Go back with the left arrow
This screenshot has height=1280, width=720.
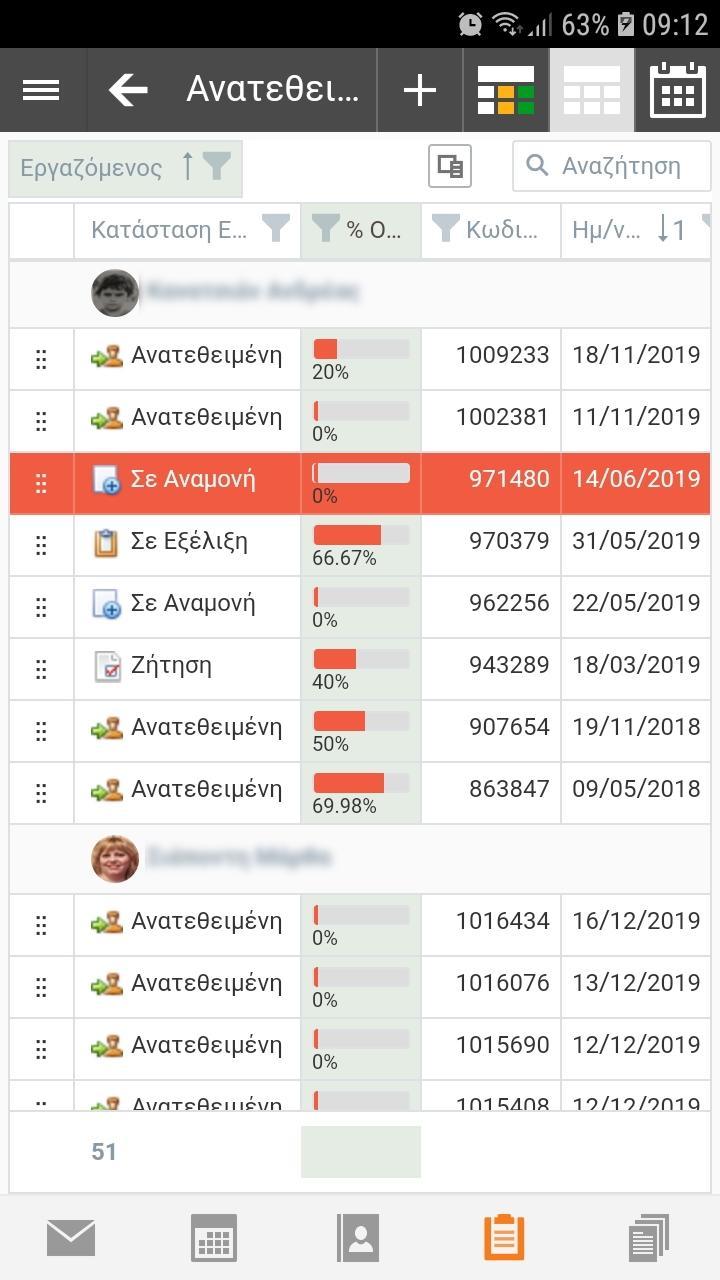128,90
